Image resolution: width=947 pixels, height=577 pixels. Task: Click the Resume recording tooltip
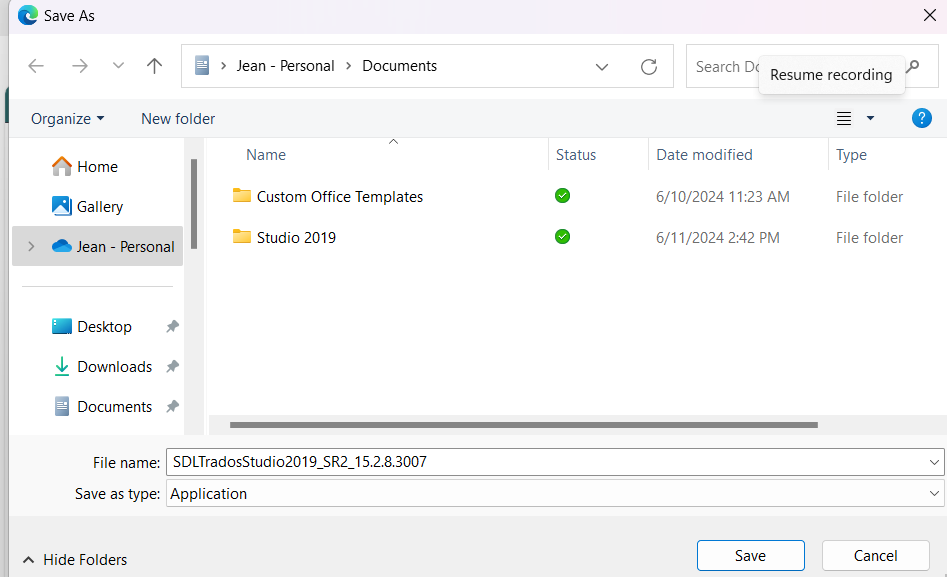[x=831, y=75]
